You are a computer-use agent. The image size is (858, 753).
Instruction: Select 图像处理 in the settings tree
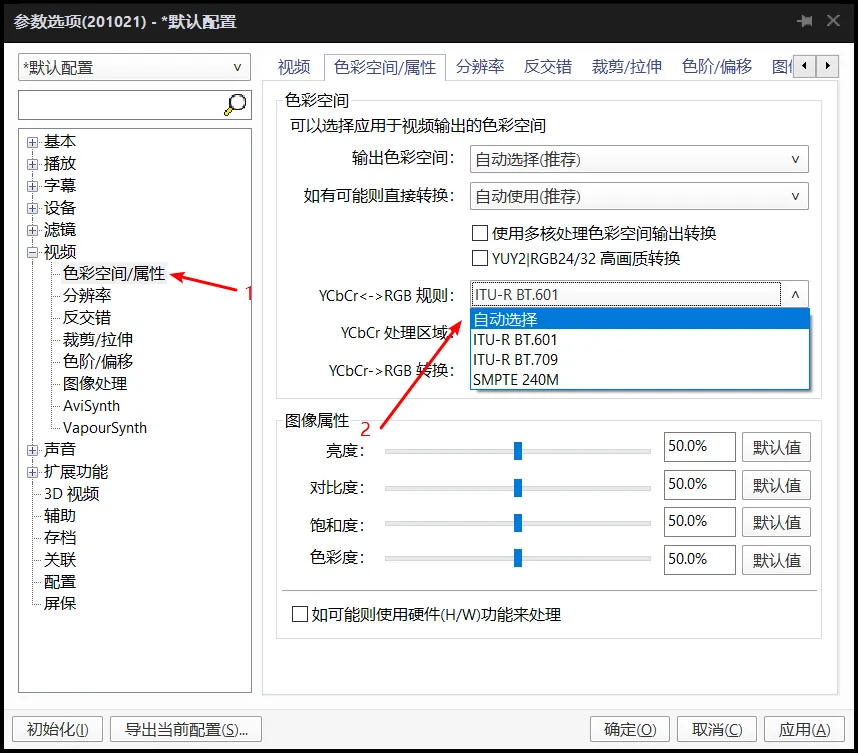95,384
